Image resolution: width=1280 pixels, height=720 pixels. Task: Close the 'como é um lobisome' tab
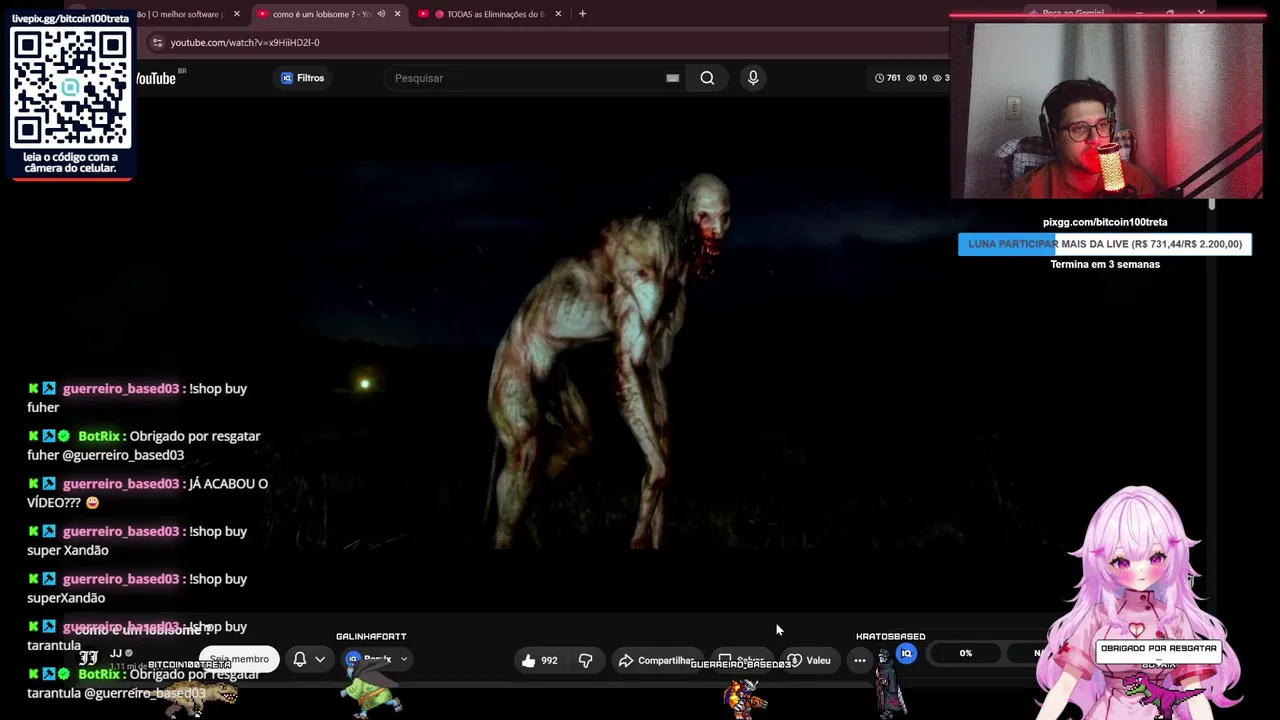coord(397,14)
